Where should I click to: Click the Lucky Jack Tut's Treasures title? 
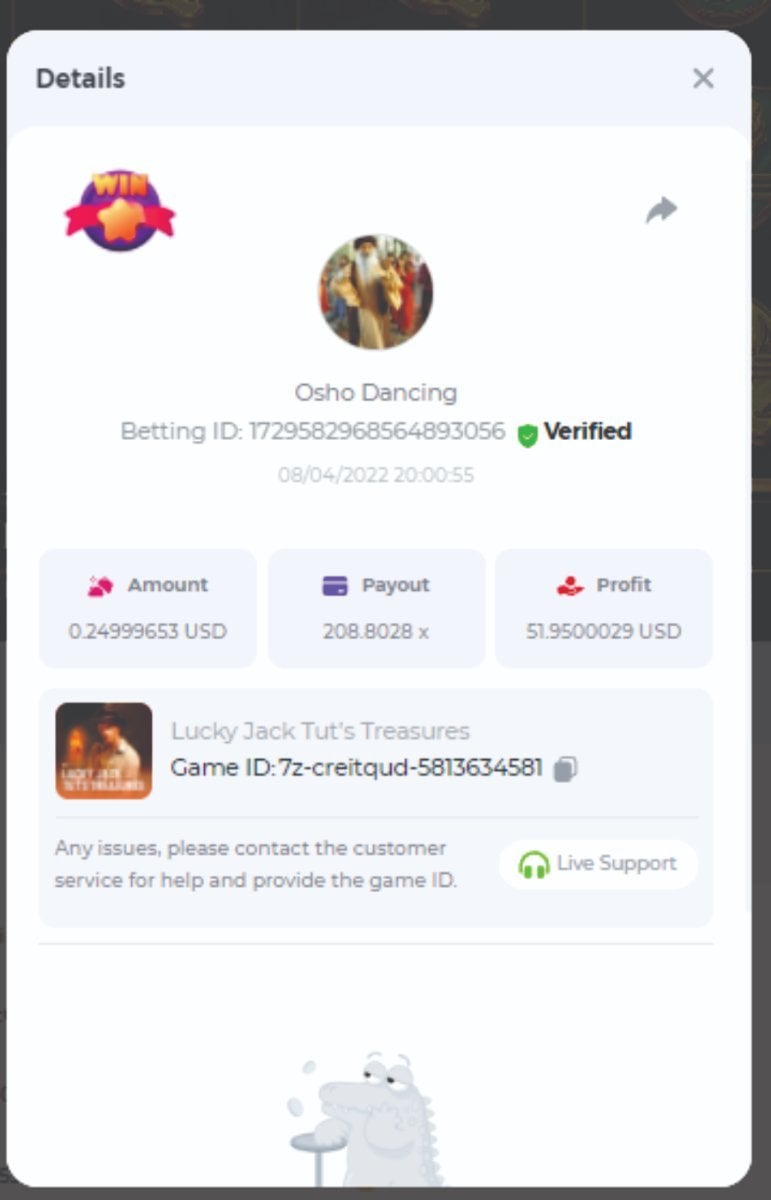(x=320, y=731)
